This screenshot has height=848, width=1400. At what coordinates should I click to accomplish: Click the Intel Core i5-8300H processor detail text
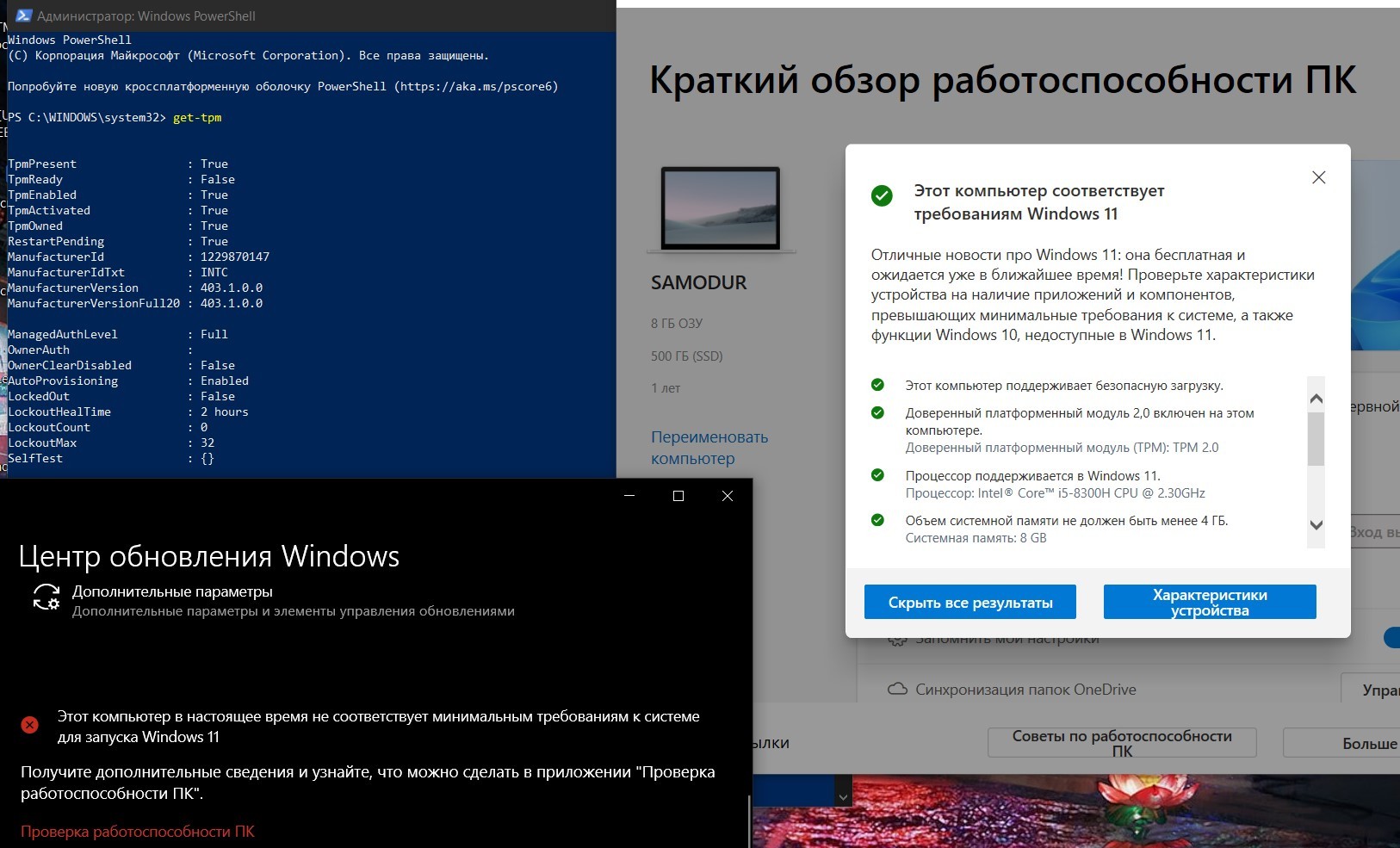tap(1056, 493)
